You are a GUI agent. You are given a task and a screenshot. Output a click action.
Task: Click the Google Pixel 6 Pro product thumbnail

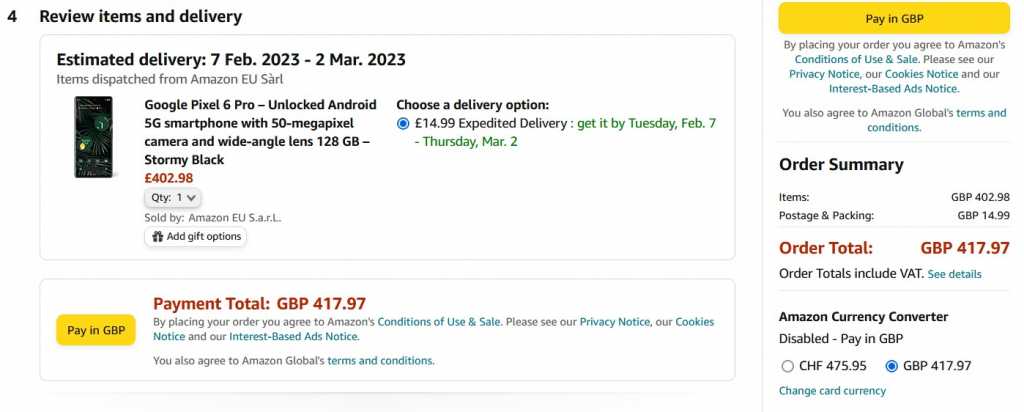[95, 137]
